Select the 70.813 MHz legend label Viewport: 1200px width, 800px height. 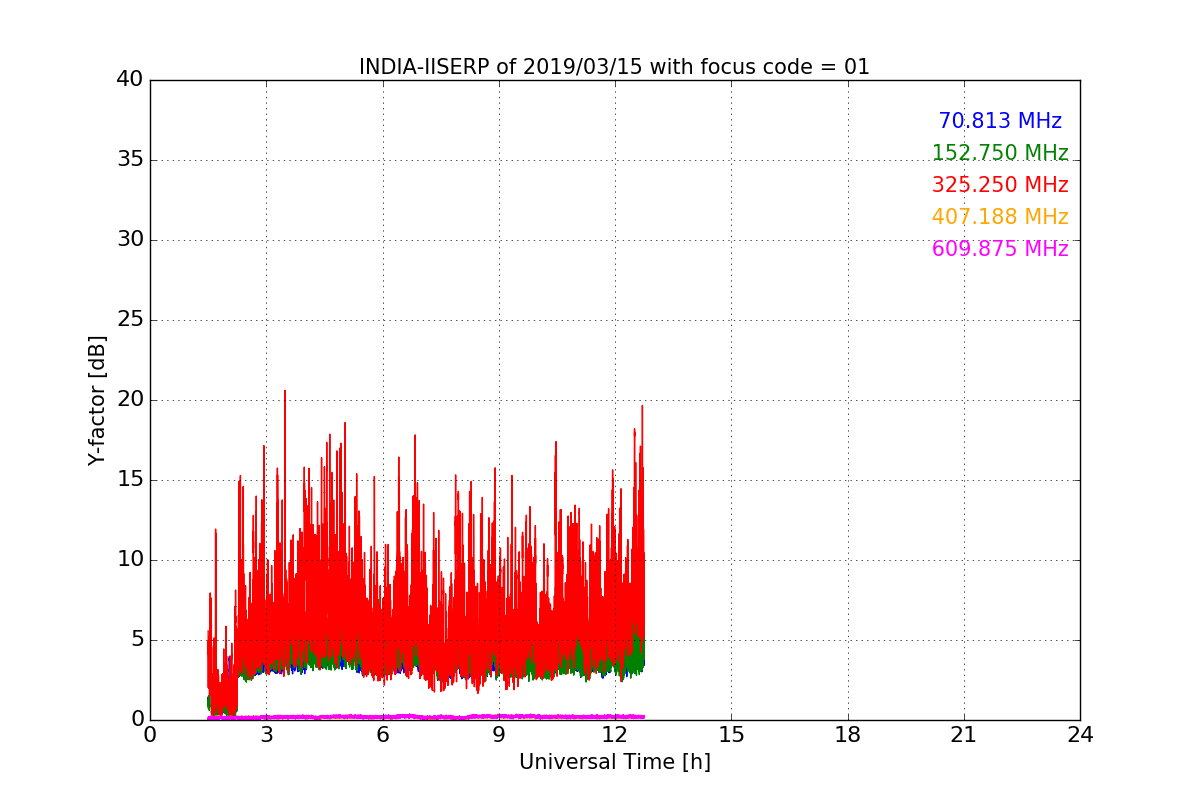(1000, 121)
